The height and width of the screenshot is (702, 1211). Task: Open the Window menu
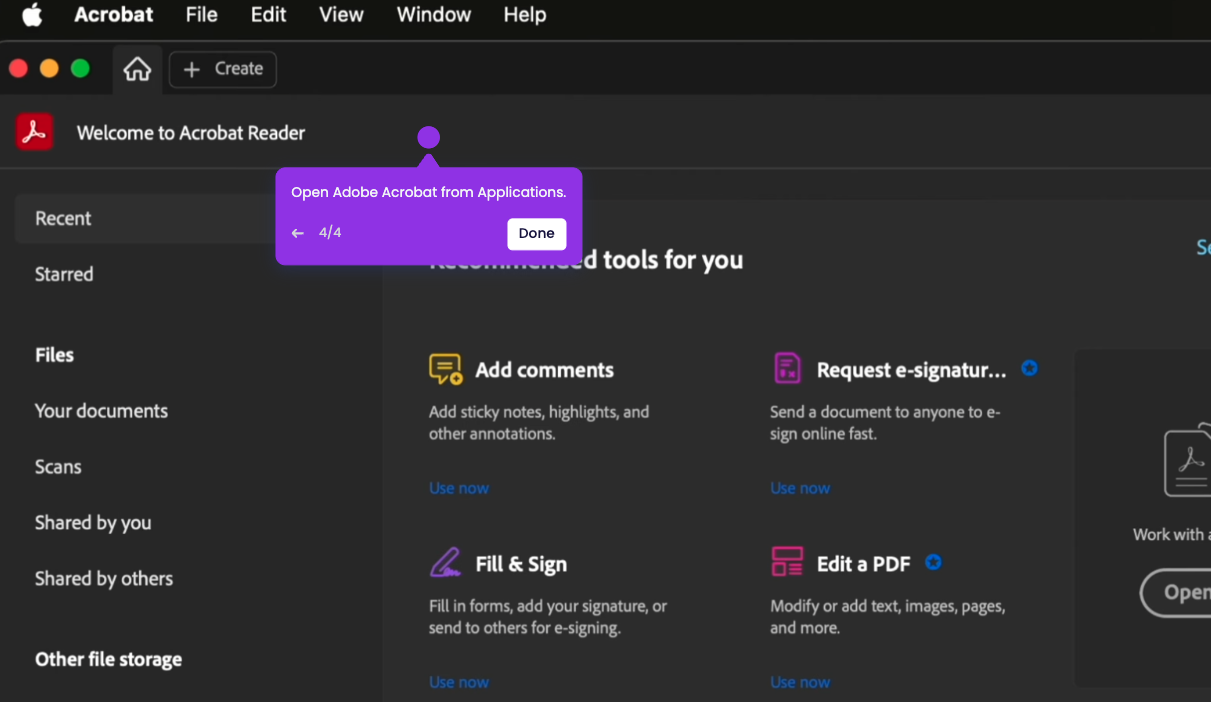pos(434,15)
